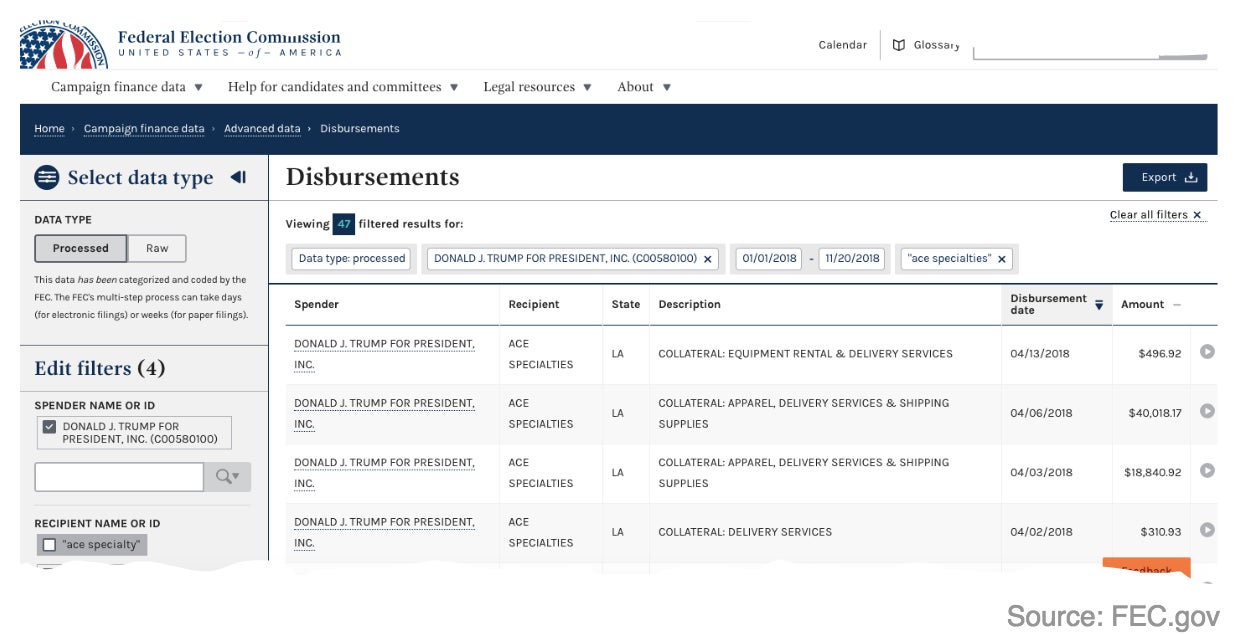The height and width of the screenshot is (634, 1240).
Task: Click the 47 filtered results count
Action: pyautogui.click(x=344, y=224)
